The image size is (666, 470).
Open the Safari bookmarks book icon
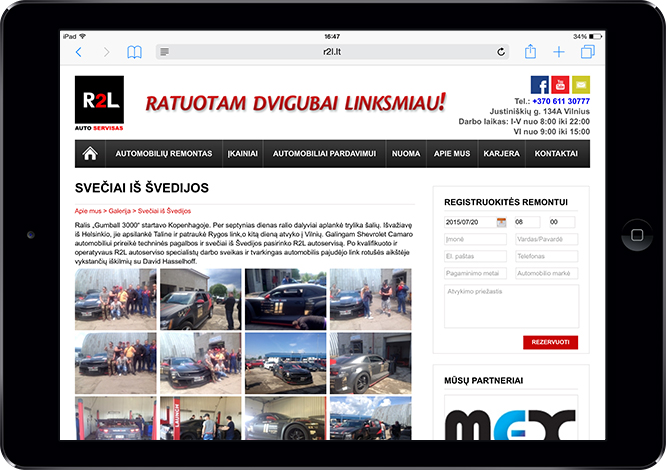pos(134,52)
